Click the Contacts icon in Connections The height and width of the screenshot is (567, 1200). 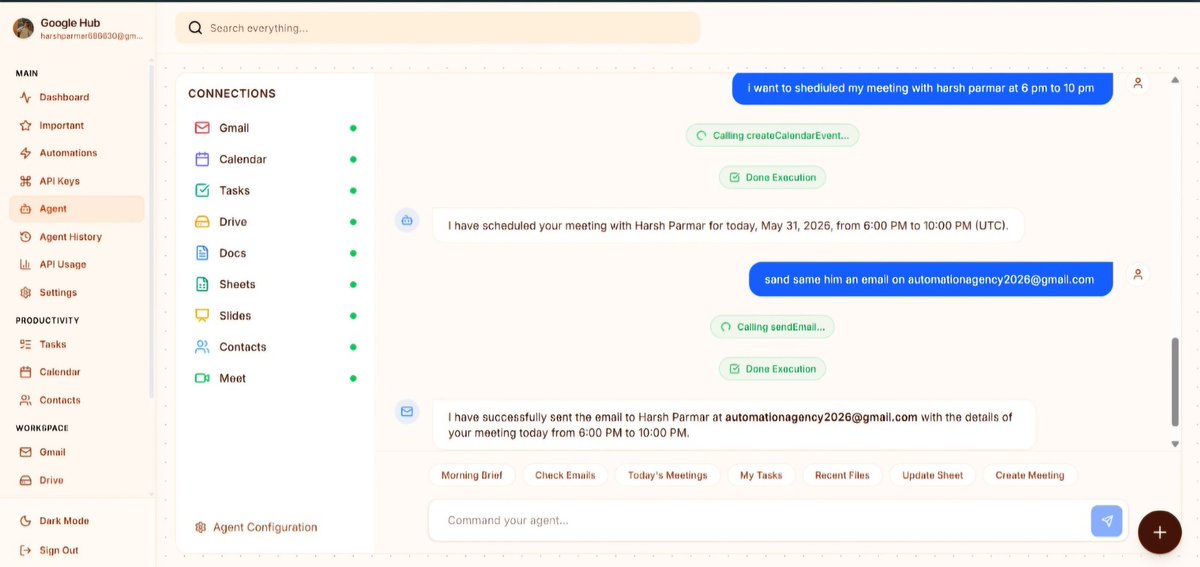[202, 347]
